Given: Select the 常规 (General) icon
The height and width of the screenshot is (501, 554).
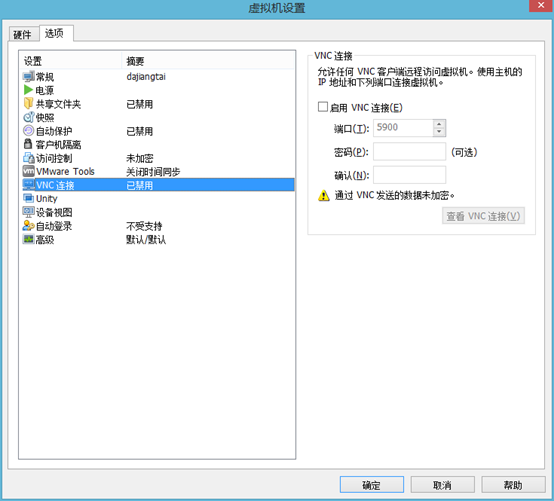Looking at the screenshot, I should [x=29, y=77].
